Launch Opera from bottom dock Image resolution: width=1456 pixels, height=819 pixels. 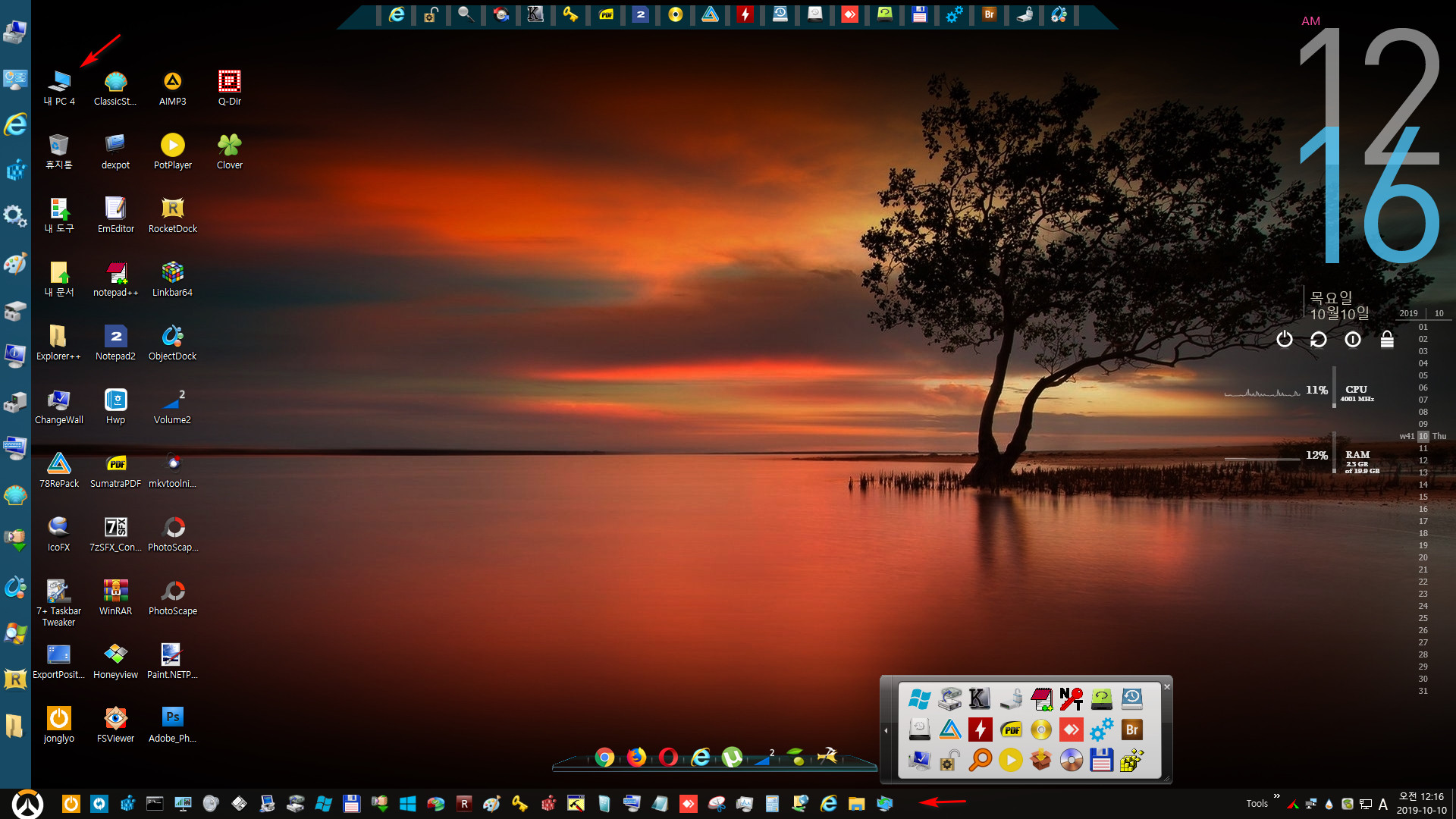coord(668,757)
